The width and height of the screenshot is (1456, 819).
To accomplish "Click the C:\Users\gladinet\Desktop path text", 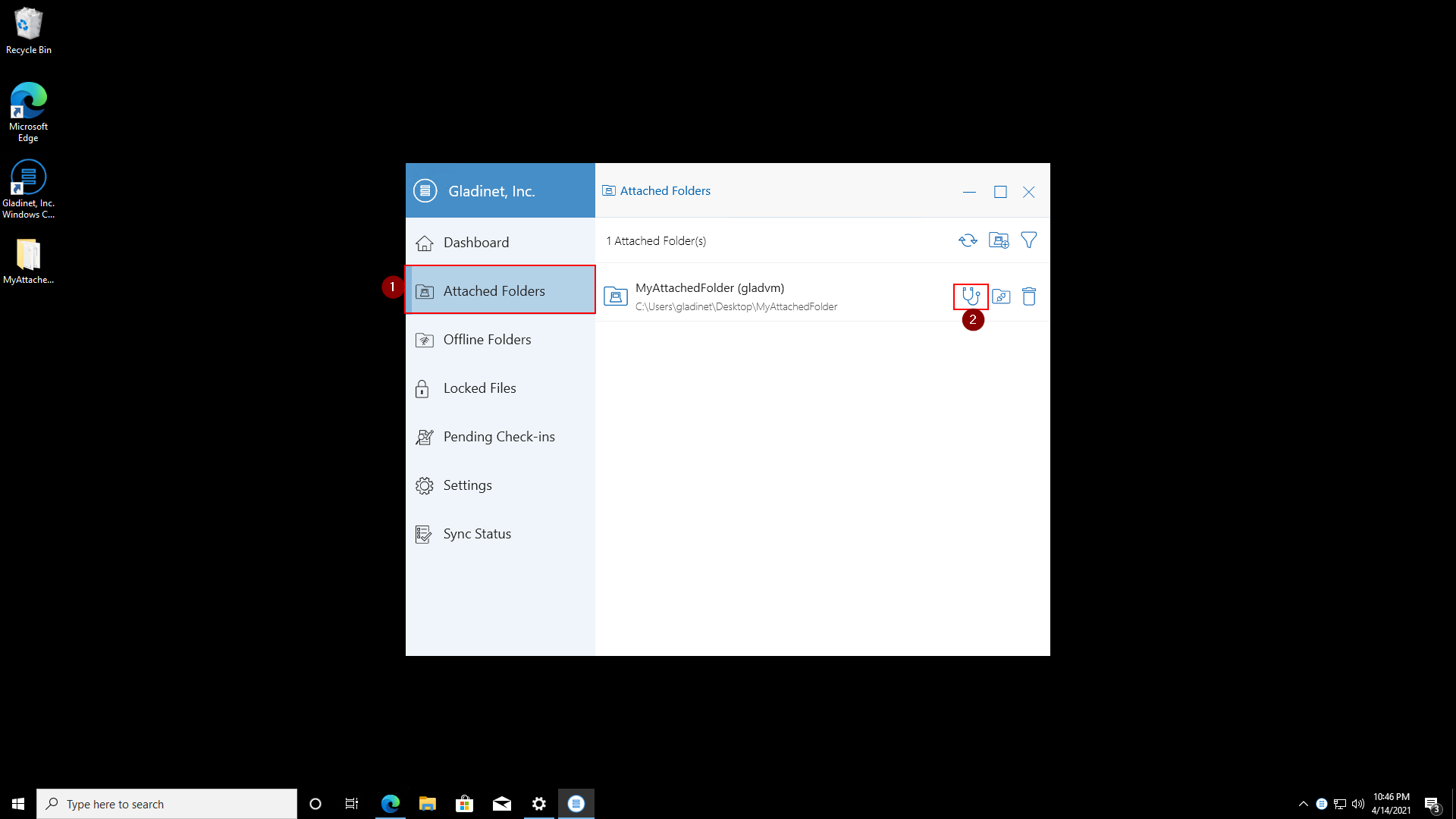I will click(x=736, y=307).
